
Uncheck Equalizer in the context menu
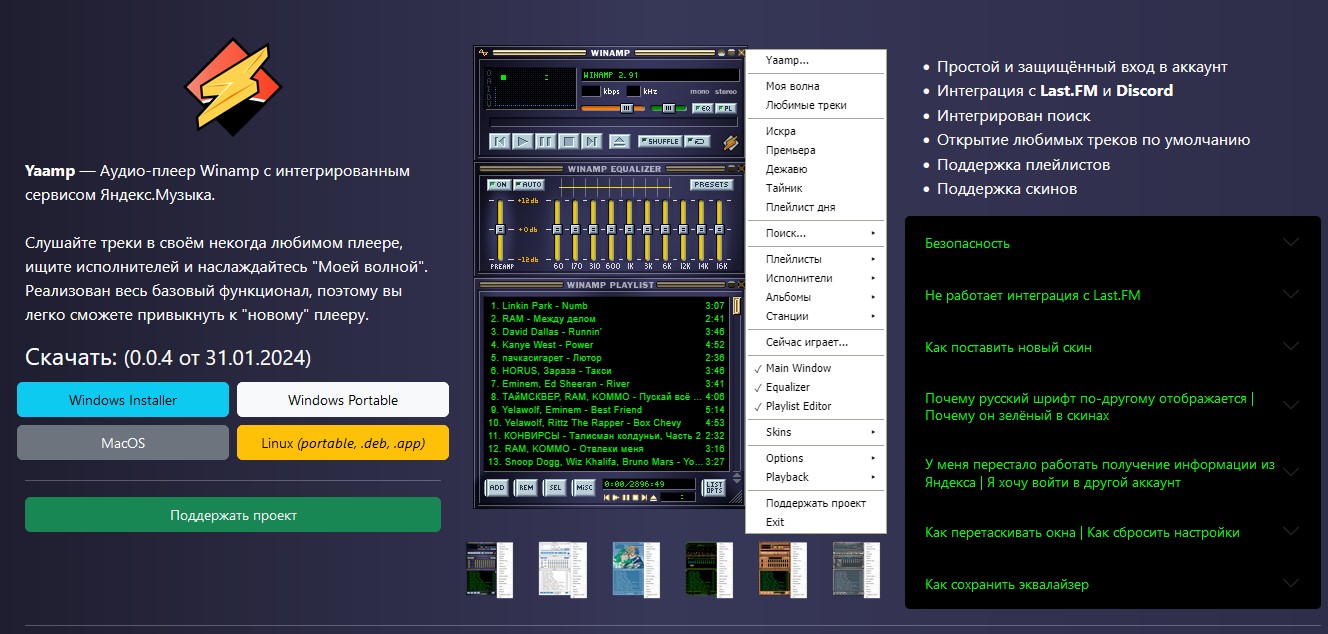point(816,387)
